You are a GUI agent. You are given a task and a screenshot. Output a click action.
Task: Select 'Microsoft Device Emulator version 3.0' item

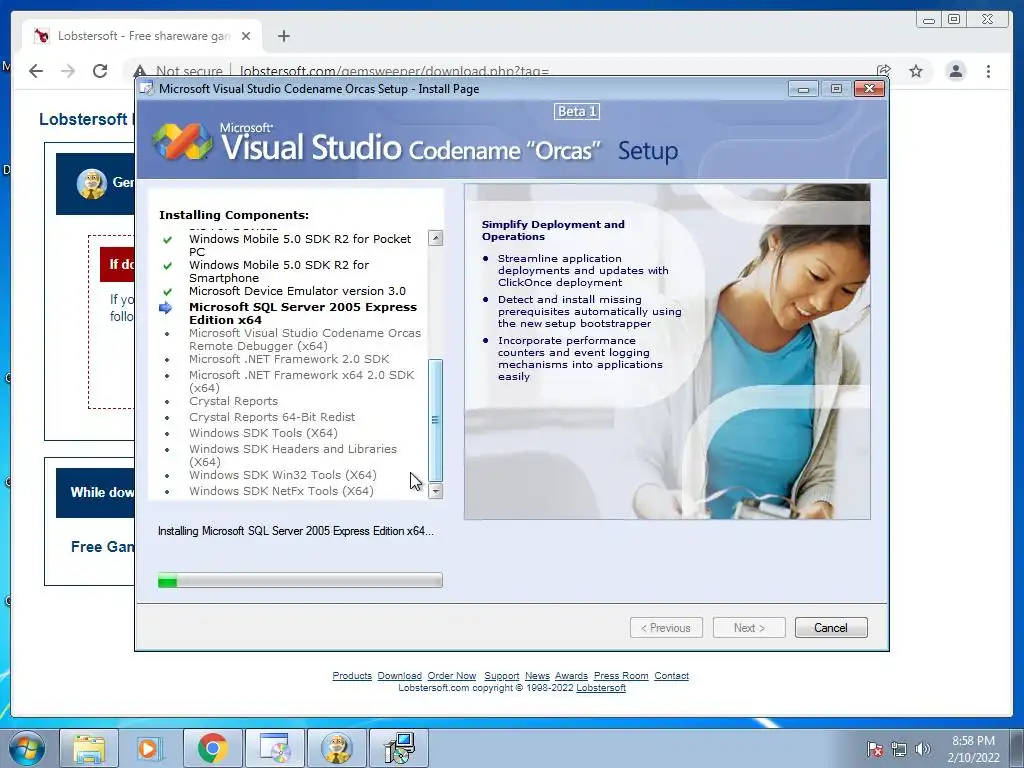[x=297, y=291]
